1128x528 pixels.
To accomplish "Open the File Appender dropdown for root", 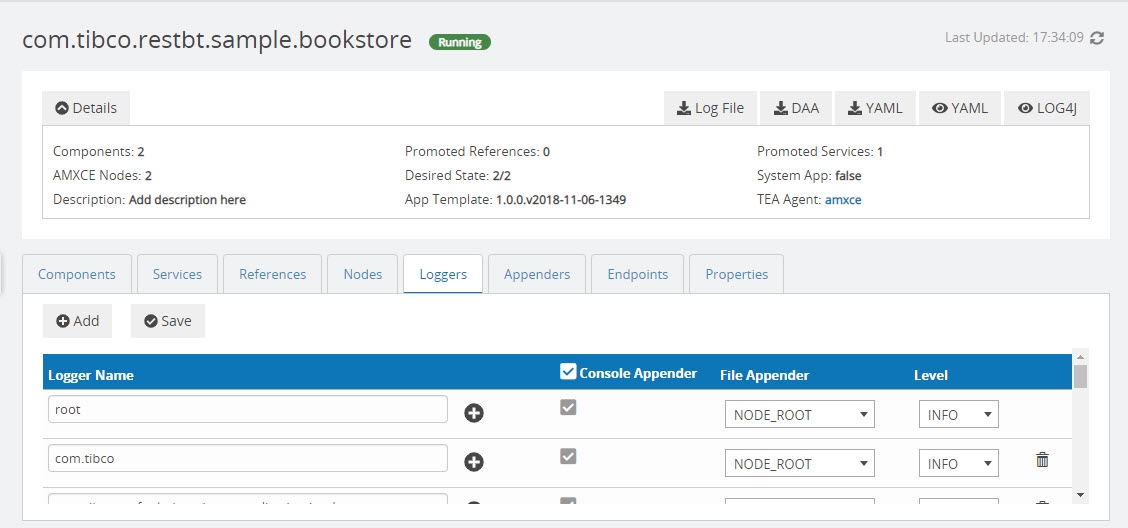I will click(799, 414).
